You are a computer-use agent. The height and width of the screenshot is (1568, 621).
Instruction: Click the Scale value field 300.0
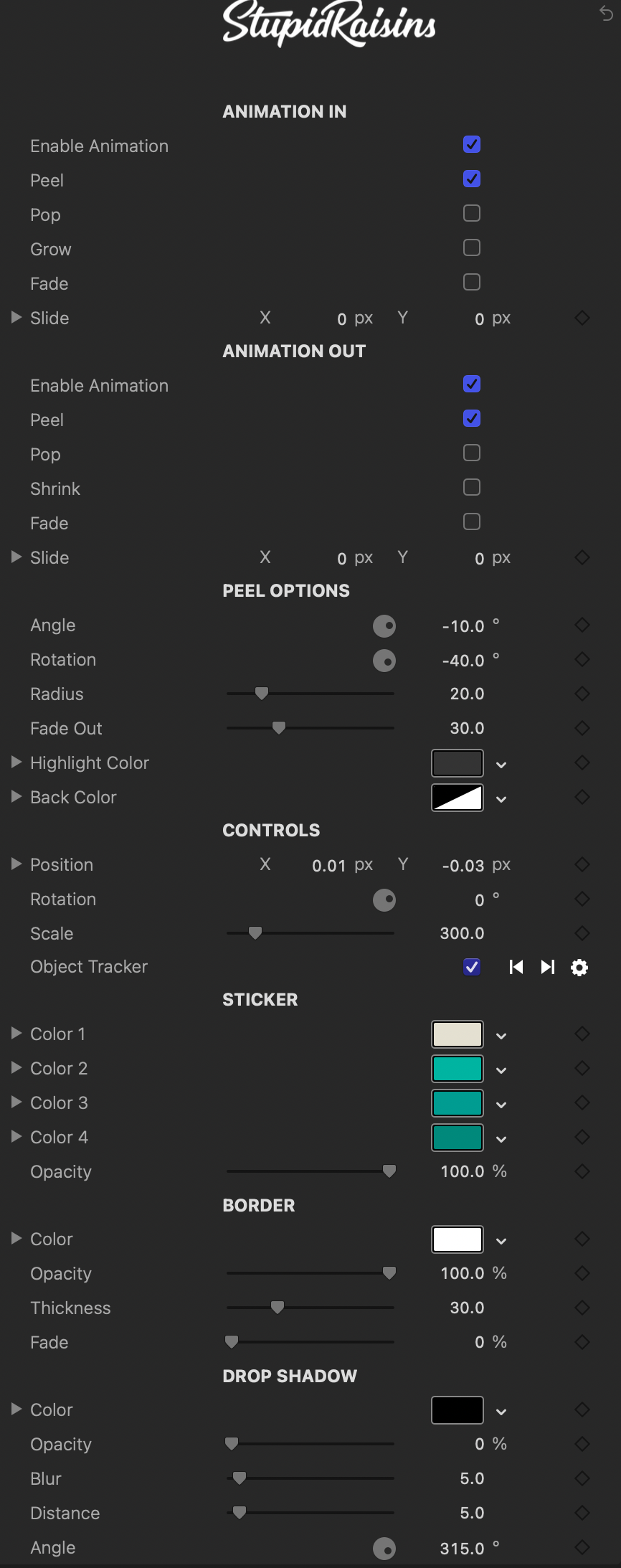pos(462,933)
